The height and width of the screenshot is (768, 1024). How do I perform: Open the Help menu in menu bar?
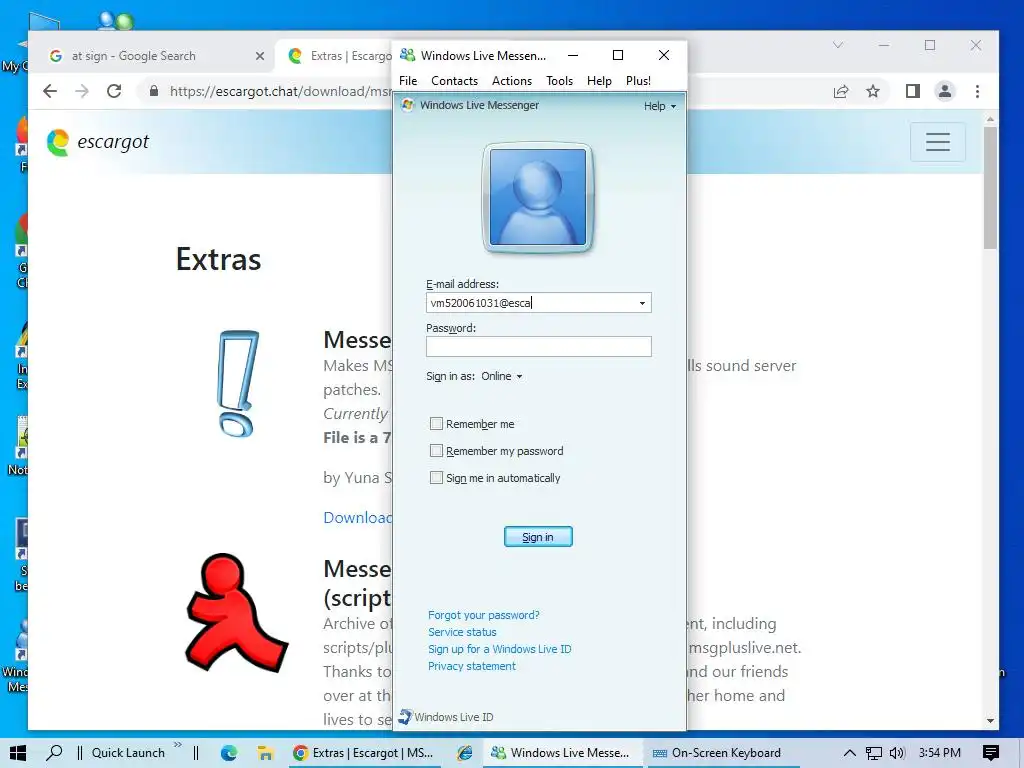click(x=599, y=80)
